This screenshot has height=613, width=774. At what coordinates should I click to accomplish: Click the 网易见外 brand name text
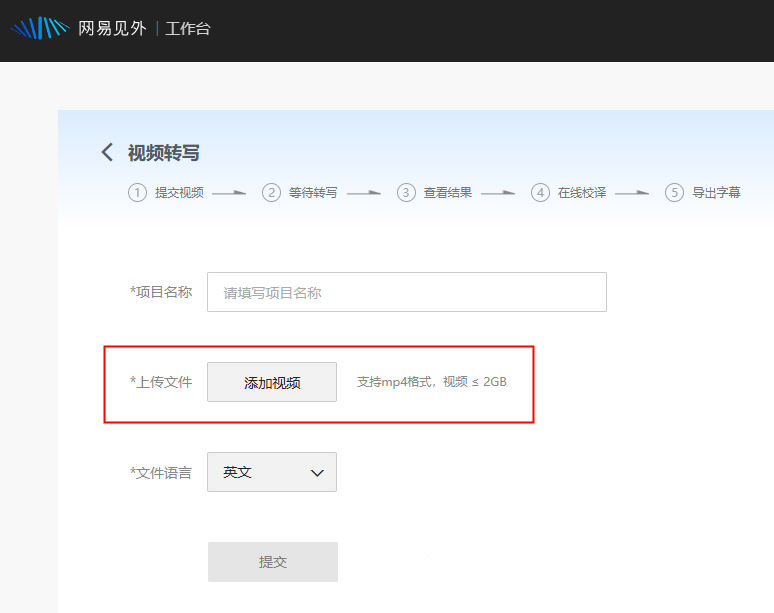click(x=112, y=28)
